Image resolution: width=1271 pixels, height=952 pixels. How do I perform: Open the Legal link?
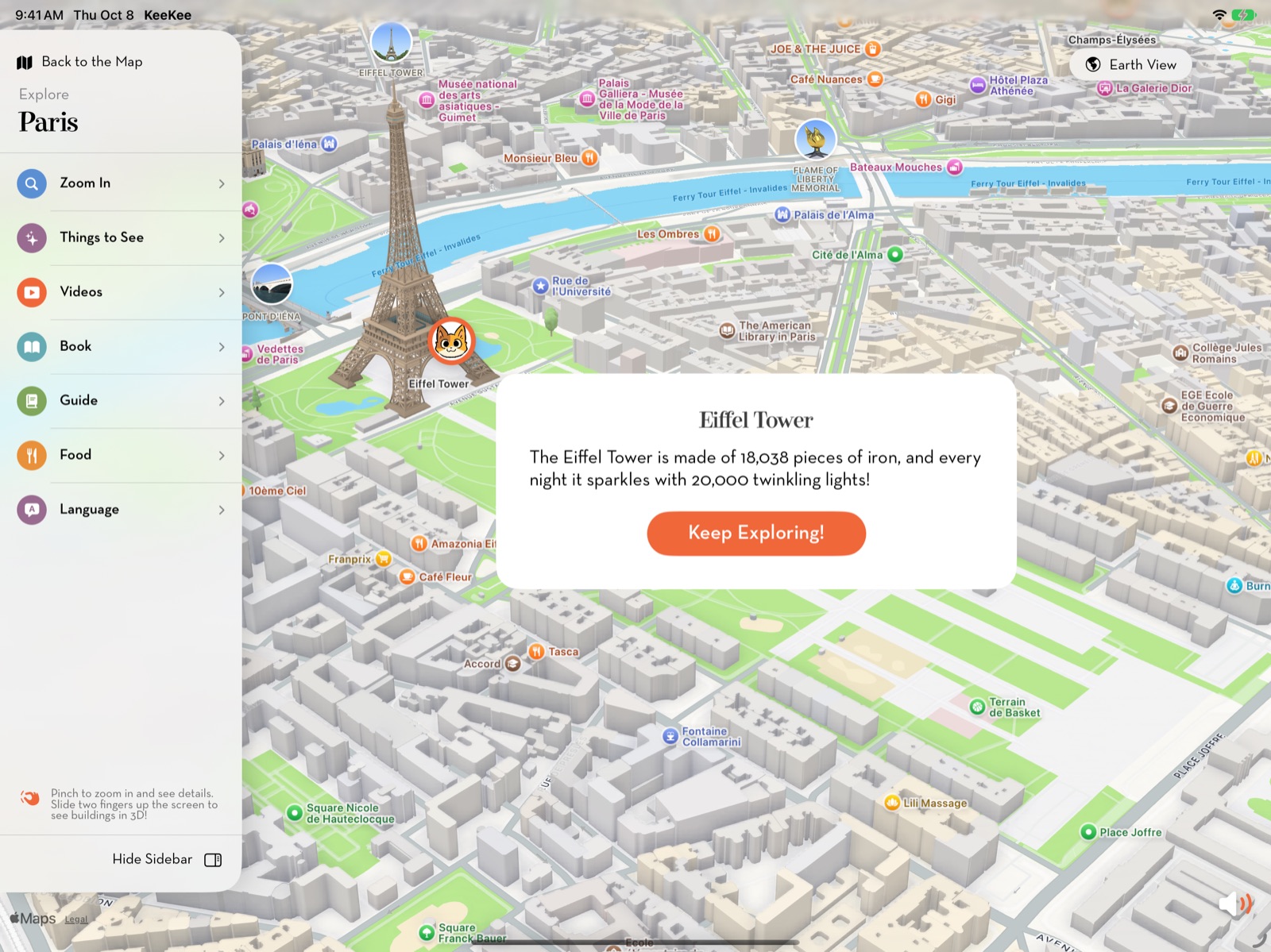tap(76, 919)
